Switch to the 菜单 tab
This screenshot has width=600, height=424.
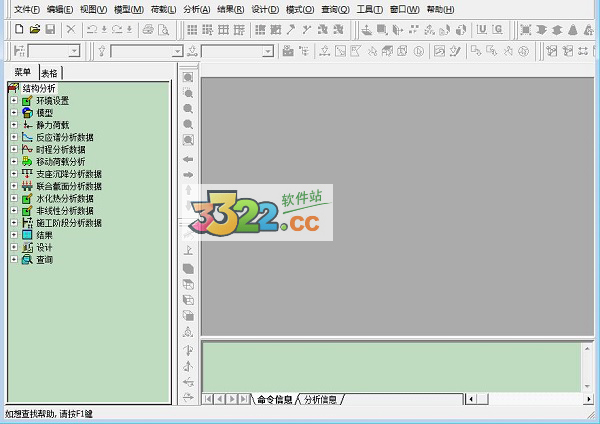(23, 72)
